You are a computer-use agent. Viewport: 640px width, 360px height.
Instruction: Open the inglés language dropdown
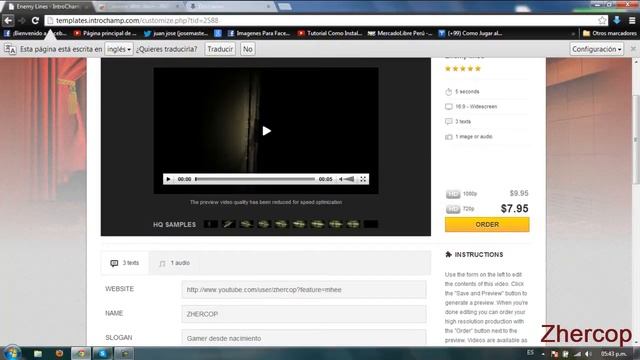pyautogui.click(x=119, y=49)
